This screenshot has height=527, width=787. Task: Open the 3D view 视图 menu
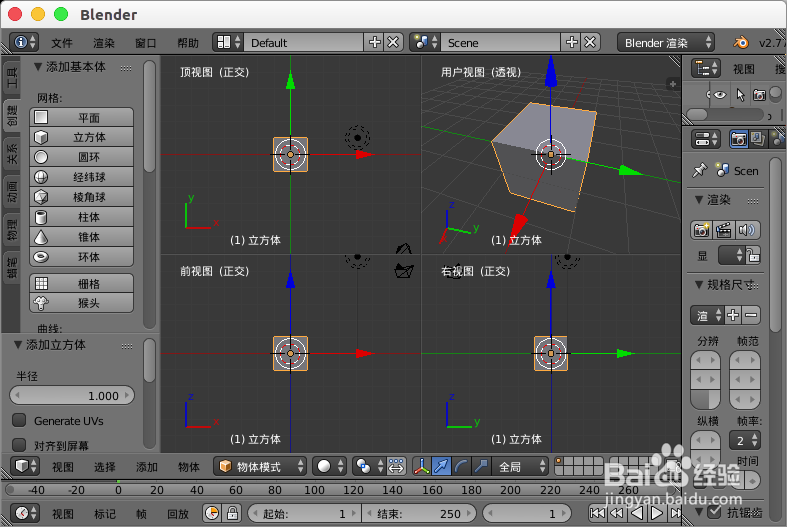tap(63, 467)
